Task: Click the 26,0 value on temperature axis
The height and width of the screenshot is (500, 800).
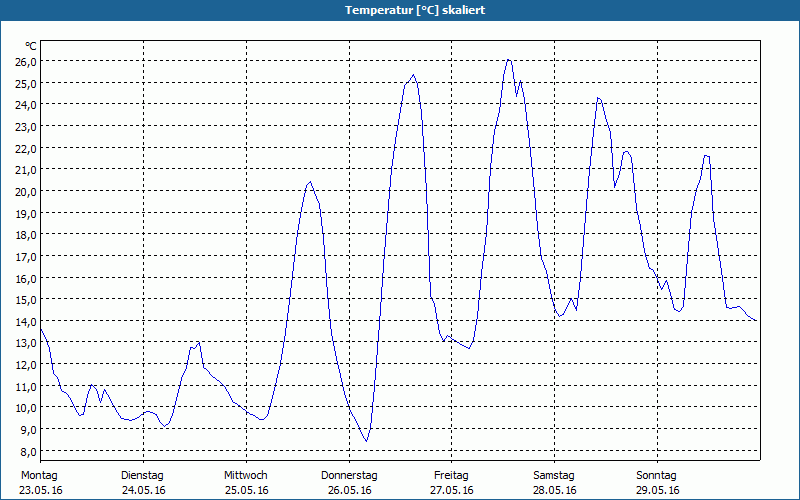Action: (x=25, y=61)
